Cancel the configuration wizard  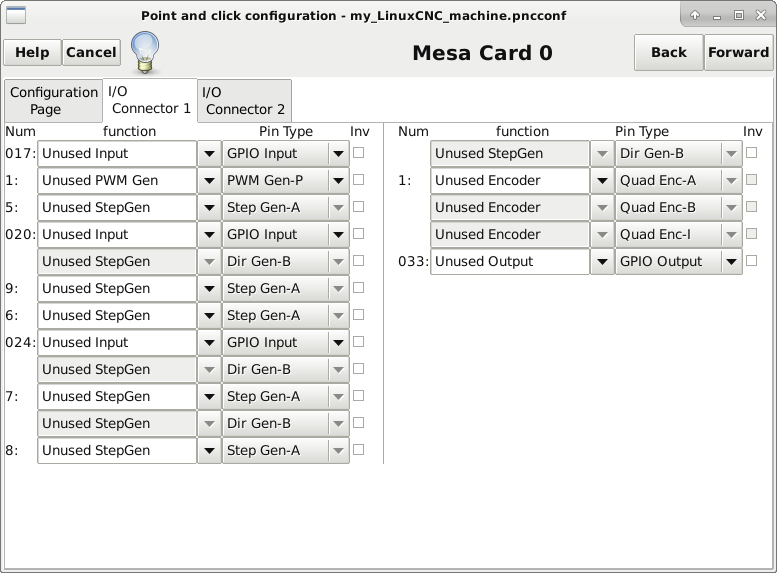click(91, 52)
